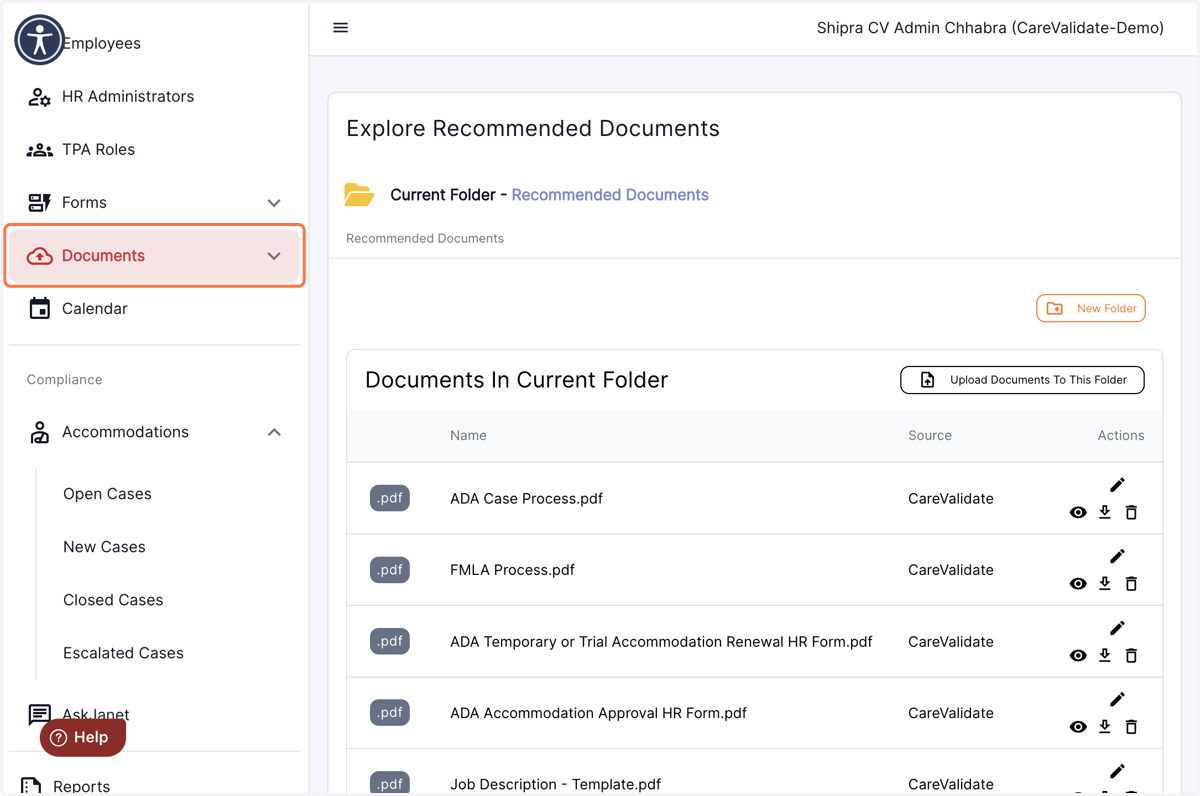
Task: Select Documents in the sidebar
Action: (154, 256)
